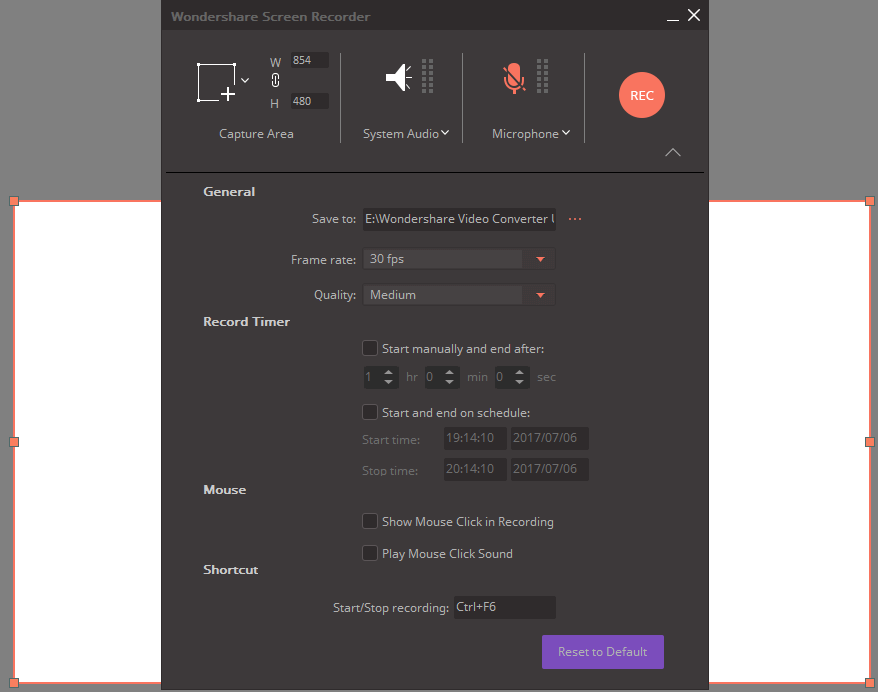Screen dimensions: 878x692
Task: Start recording with the REC button
Action: (x=642, y=95)
